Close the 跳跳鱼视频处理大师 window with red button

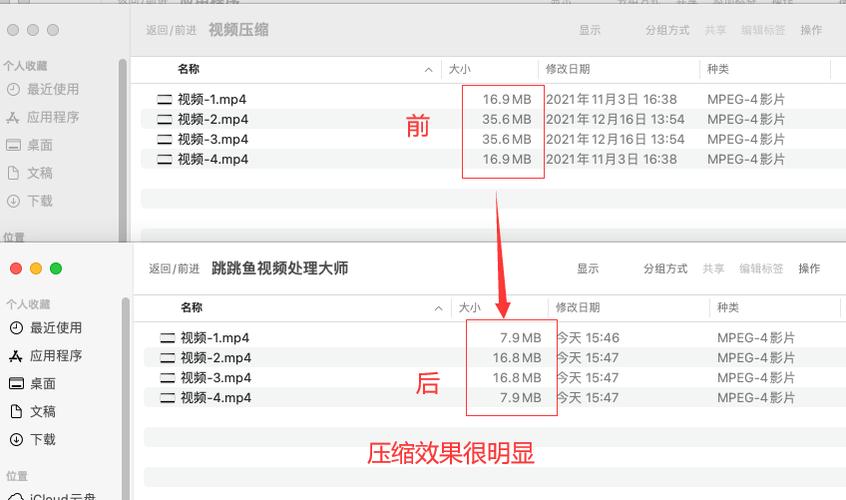(x=16, y=269)
